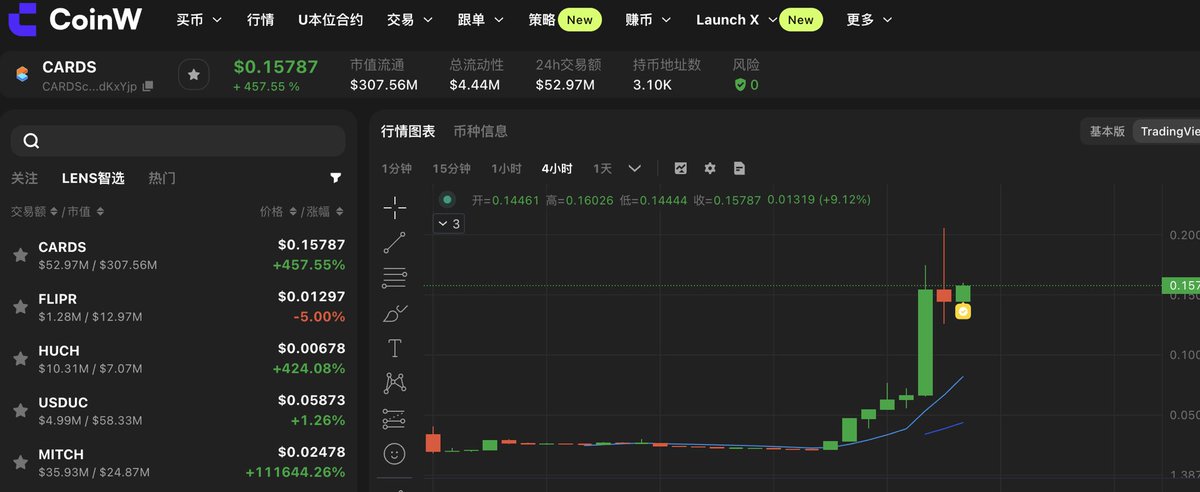Click the CARDS token logo icon
Screen dimensions: 1200x492
(22, 75)
